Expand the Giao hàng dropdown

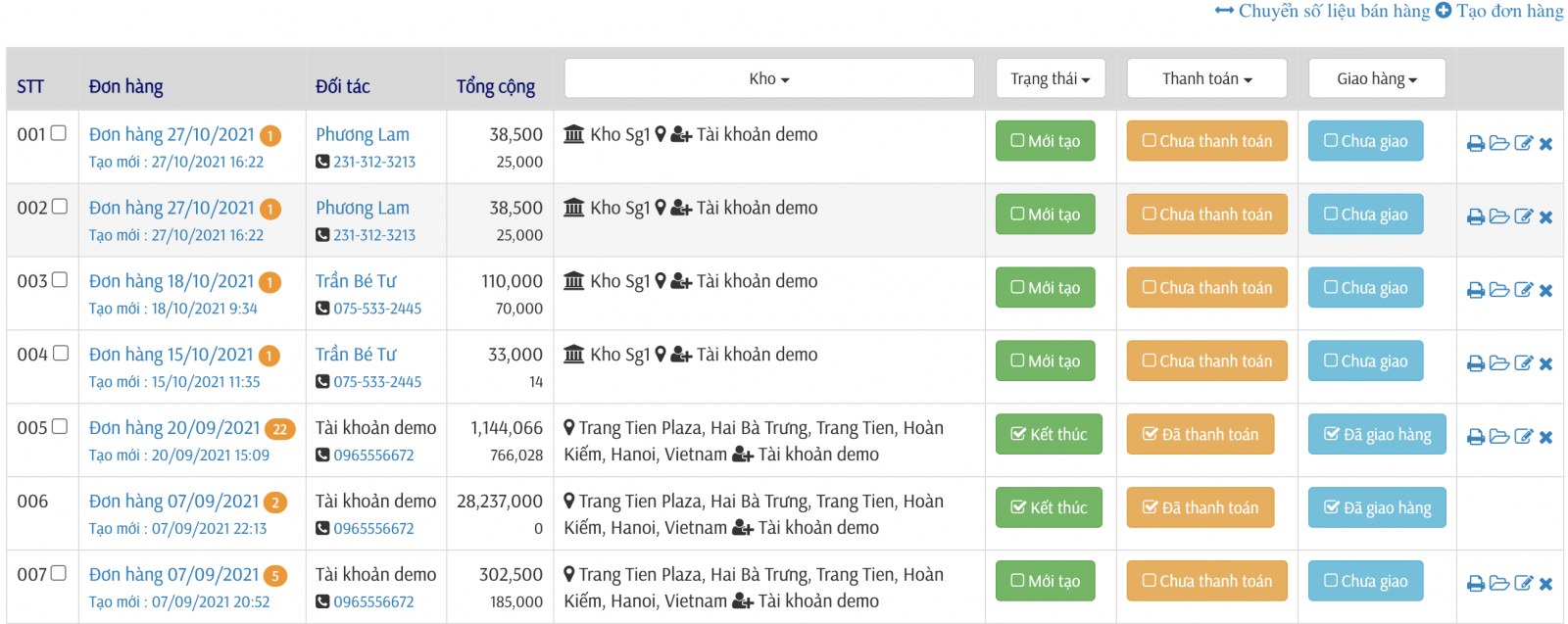[1376, 78]
